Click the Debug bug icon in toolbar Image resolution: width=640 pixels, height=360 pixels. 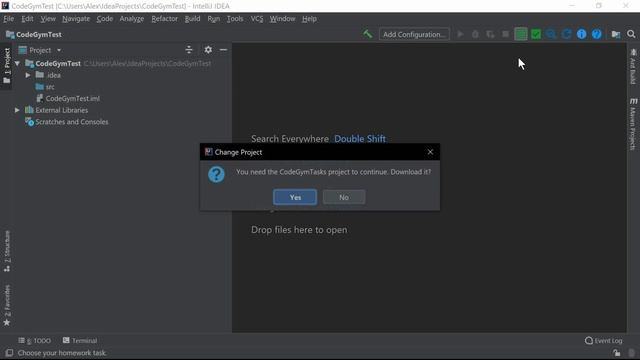(475, 34)
